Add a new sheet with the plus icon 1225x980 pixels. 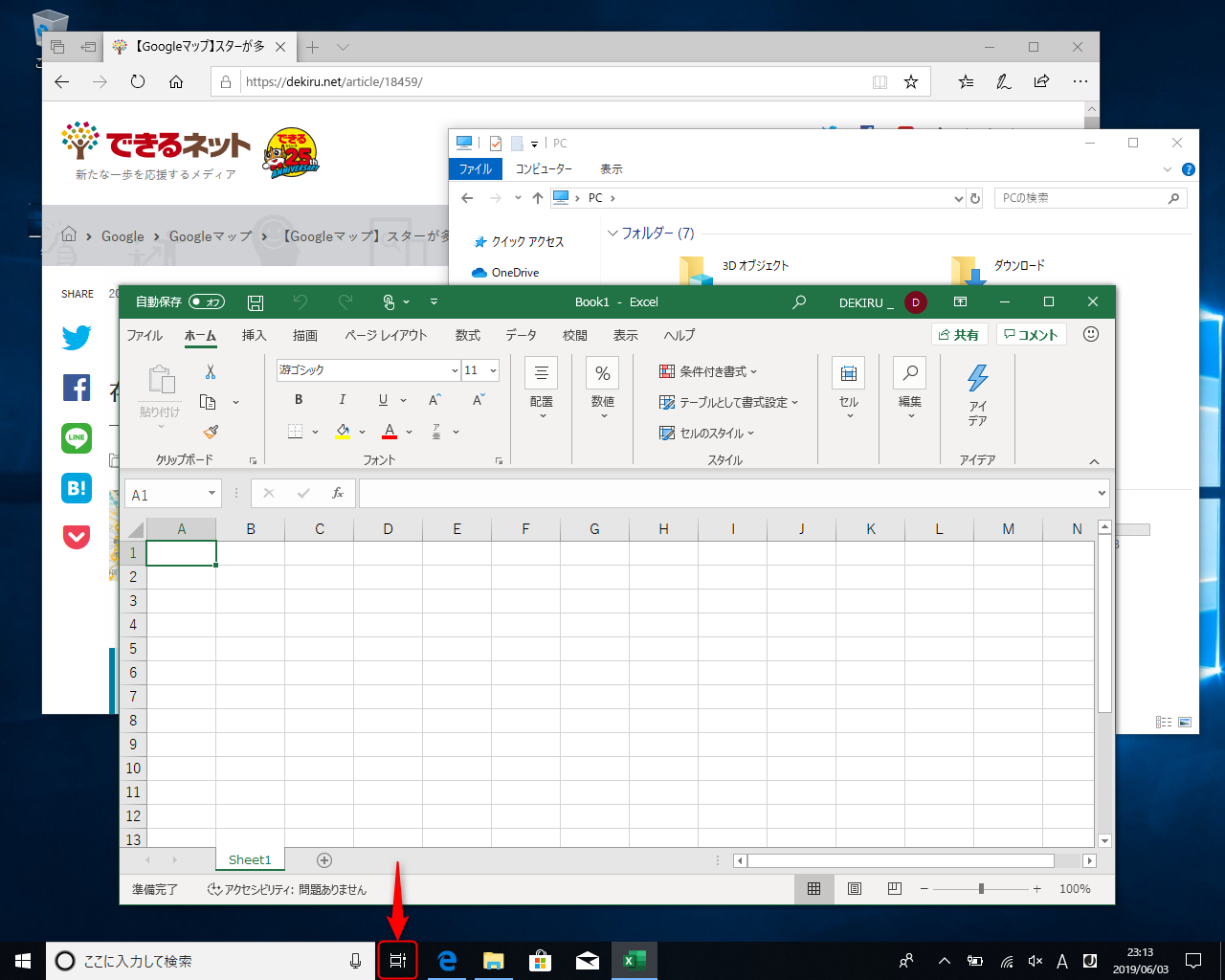tap(324, 859)
